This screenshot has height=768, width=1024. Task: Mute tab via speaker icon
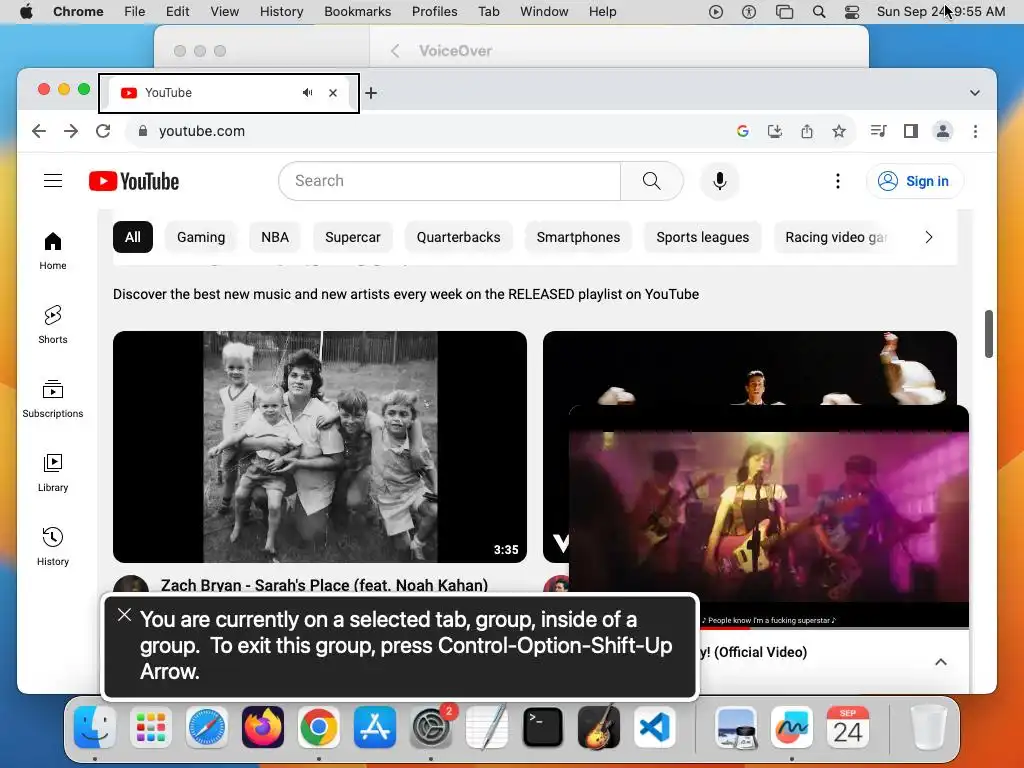point(308,93)
